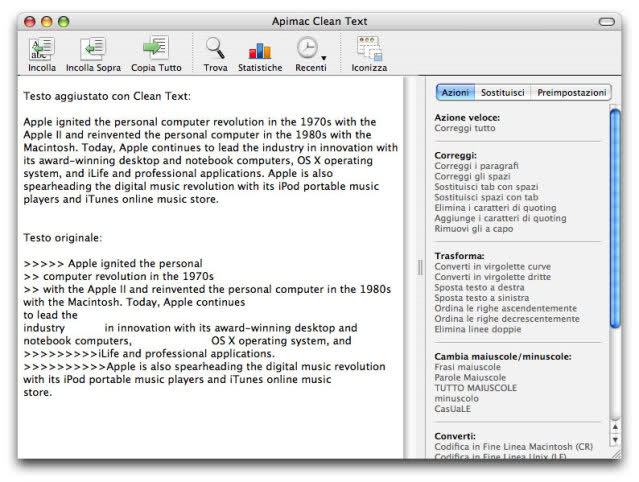Click the 'Azione veloce:' heading
This screenshot has width=639, height=482.
[467, 118]
